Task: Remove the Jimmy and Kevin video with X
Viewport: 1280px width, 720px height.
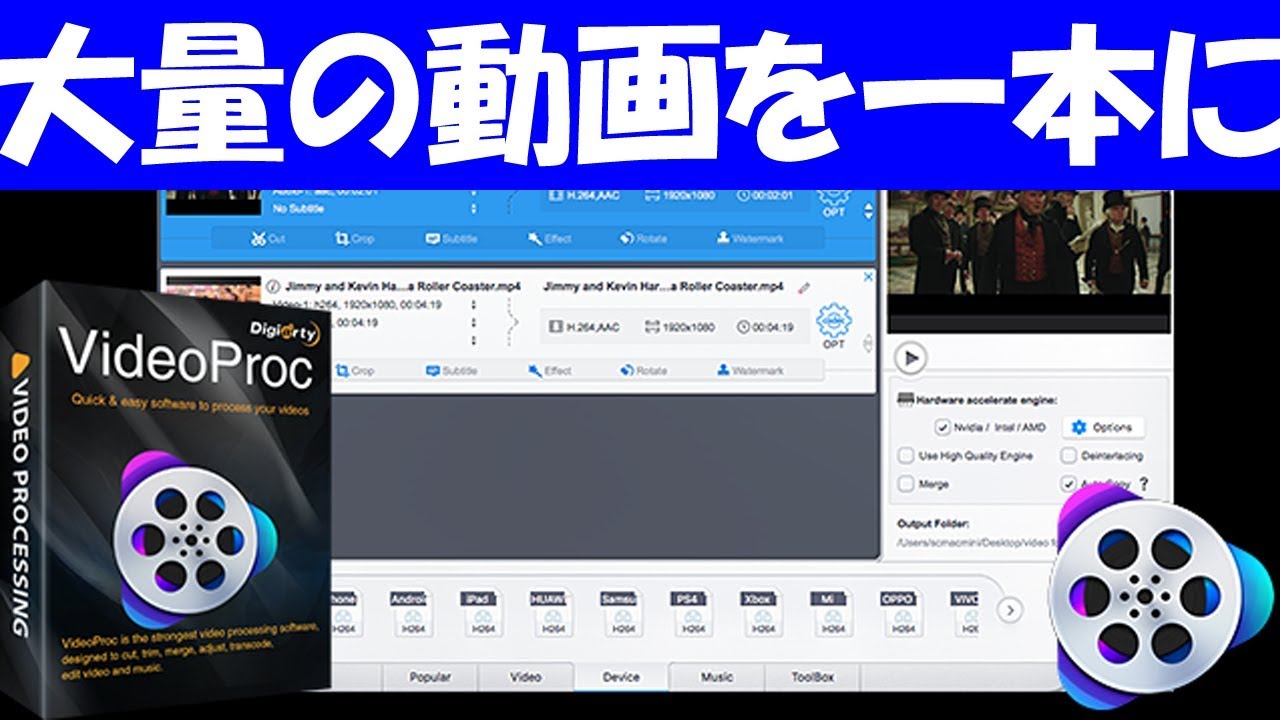Action: (x=868, y=277)
